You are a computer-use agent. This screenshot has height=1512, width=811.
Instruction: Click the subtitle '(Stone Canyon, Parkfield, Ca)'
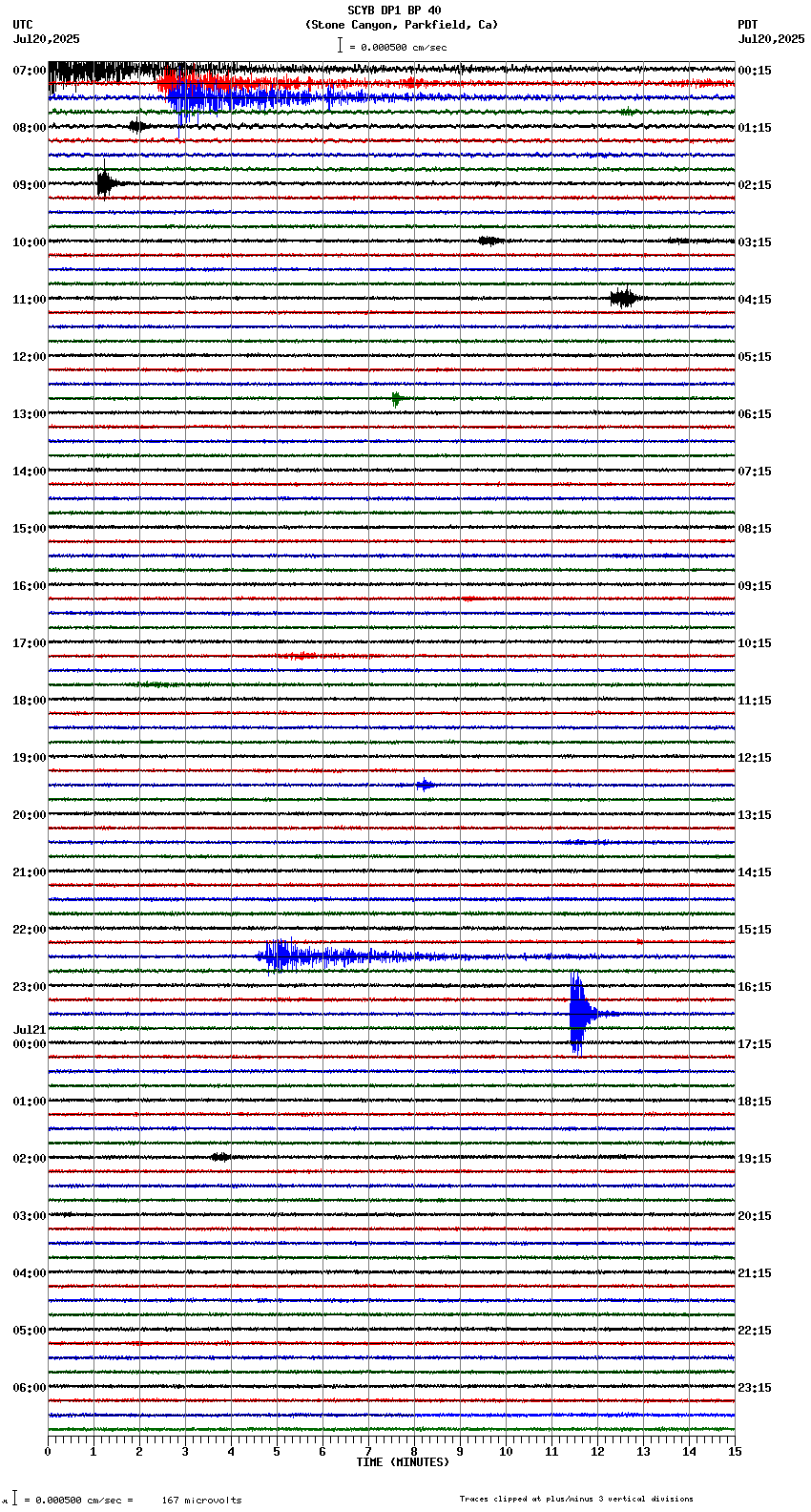pyautogui.click(x=401, y=25)
